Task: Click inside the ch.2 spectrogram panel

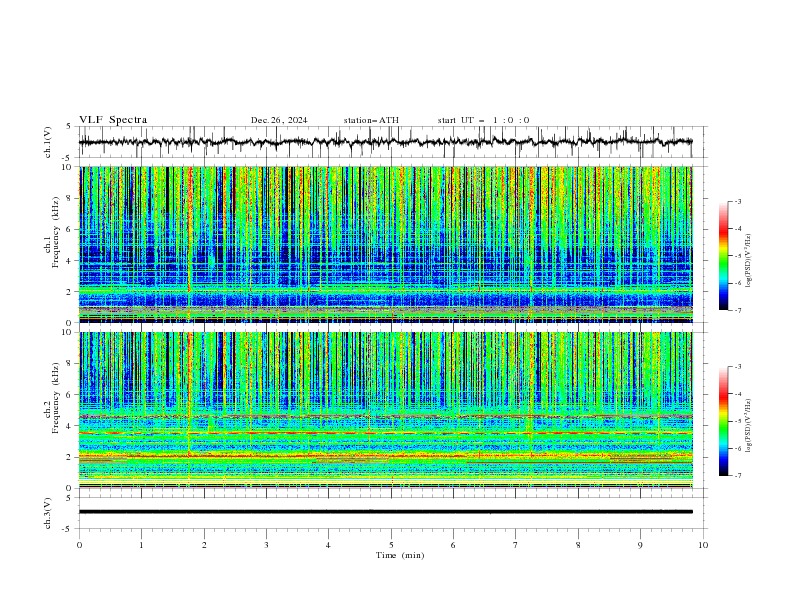Action: [x=386, y=410]
